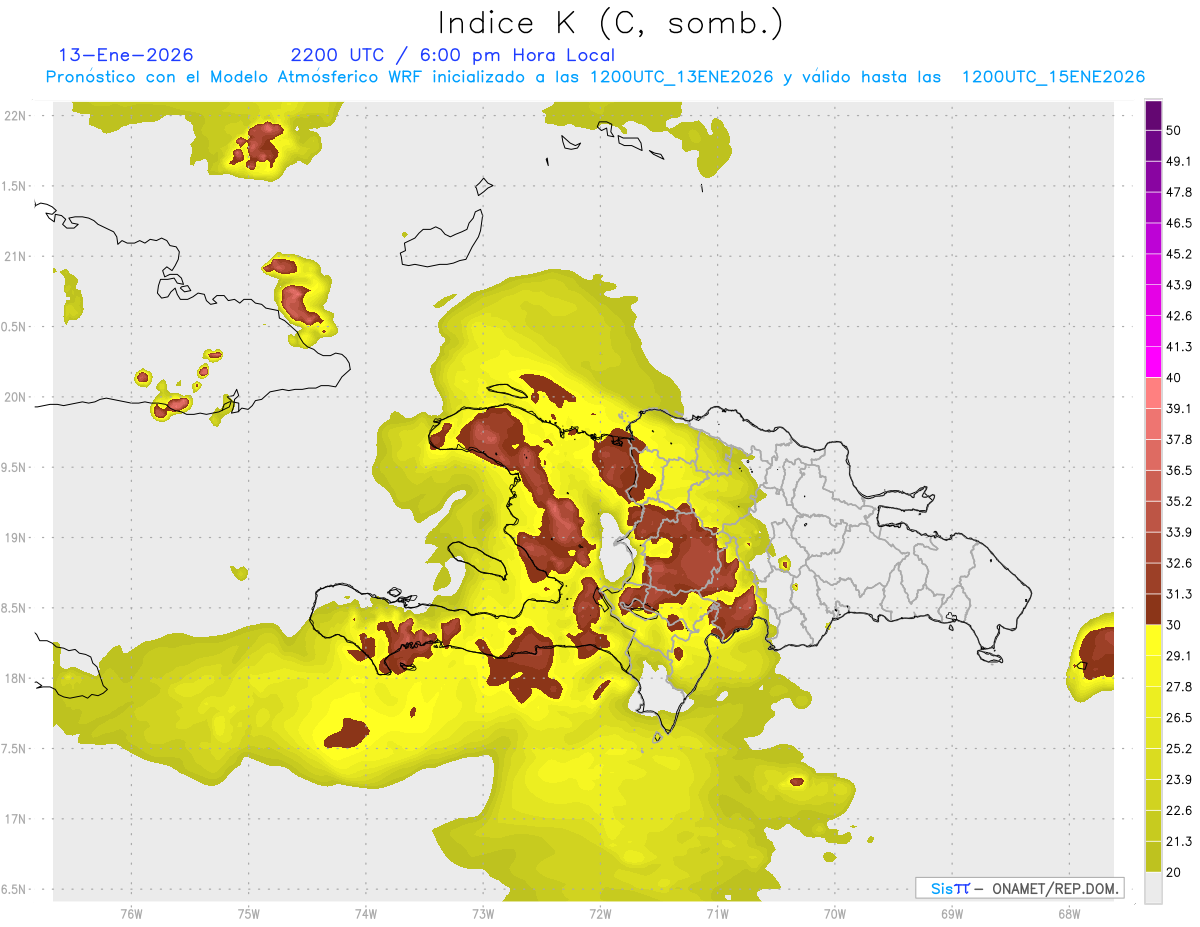Click the latitude label '17N'
The width and height of the screenshot is (1200, 927).
[x=17, y=819]
